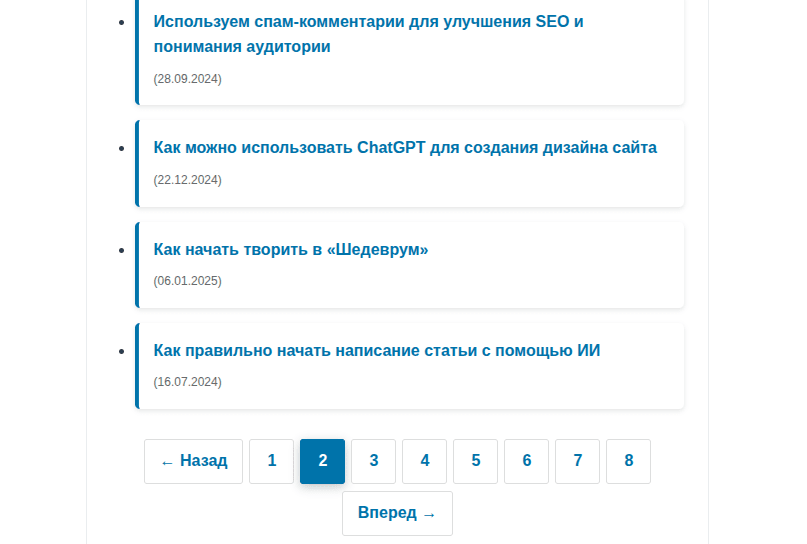807x544 pixels.
Task: Click the date (06.01.2025) under the Шедеврум article
Action: tap(188, 281)
